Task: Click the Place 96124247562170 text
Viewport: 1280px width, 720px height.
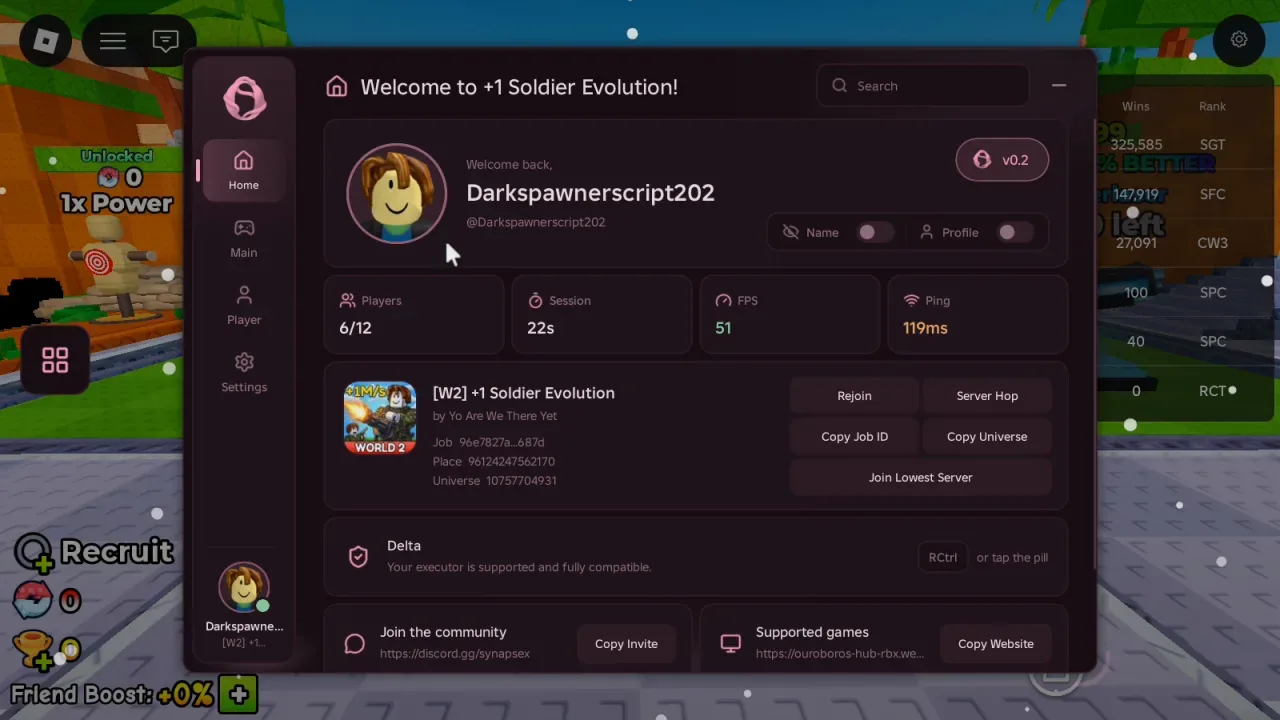Action: pos(494,462)
